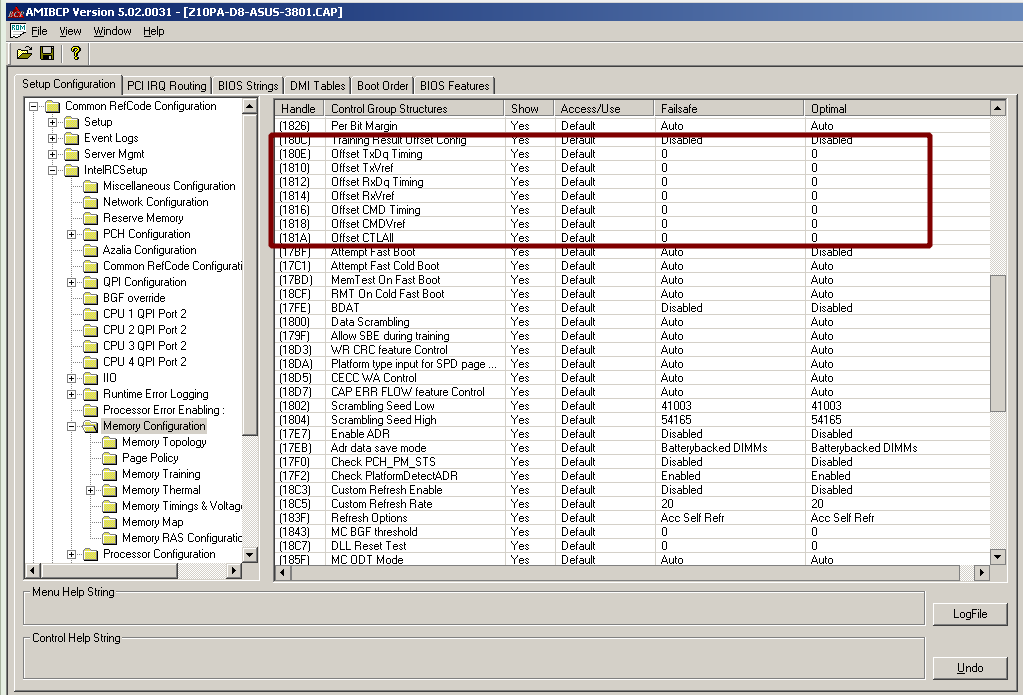Open the View menu

(69, 31)
